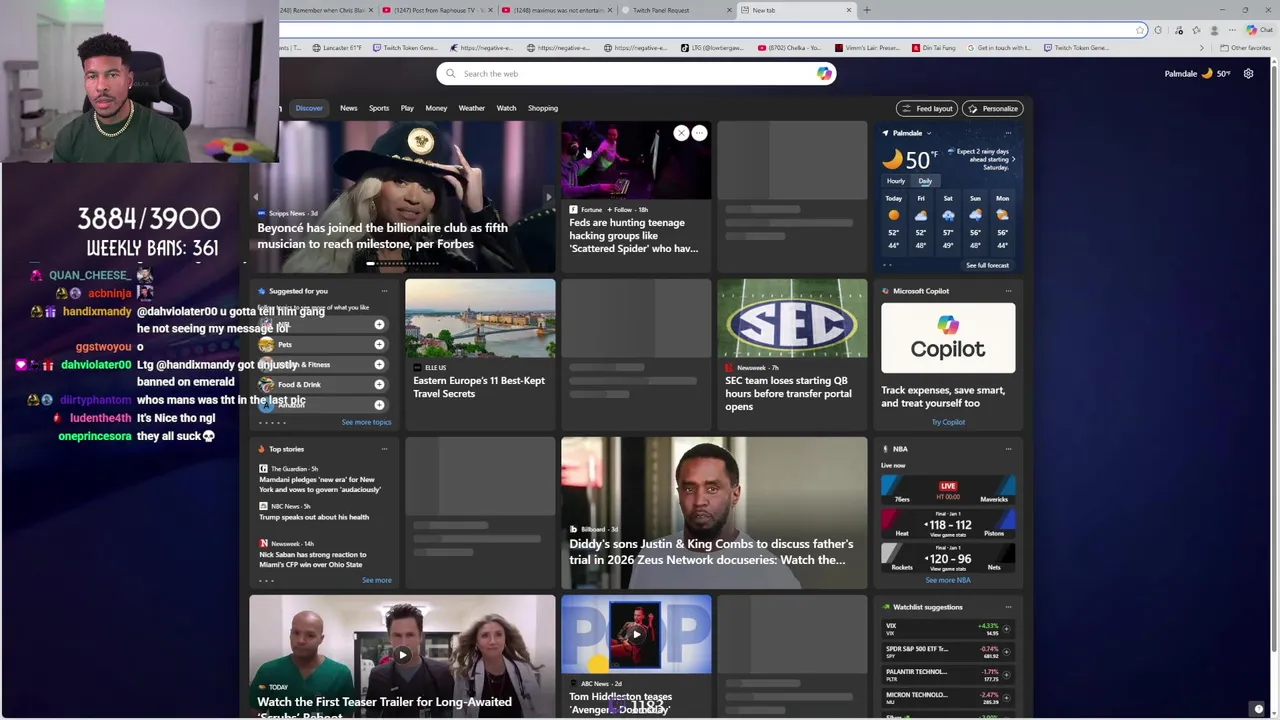Close the New tab tab
The width and height of the screenshot is (1280, 720).
pyautogui.click(x=849, y=10)
